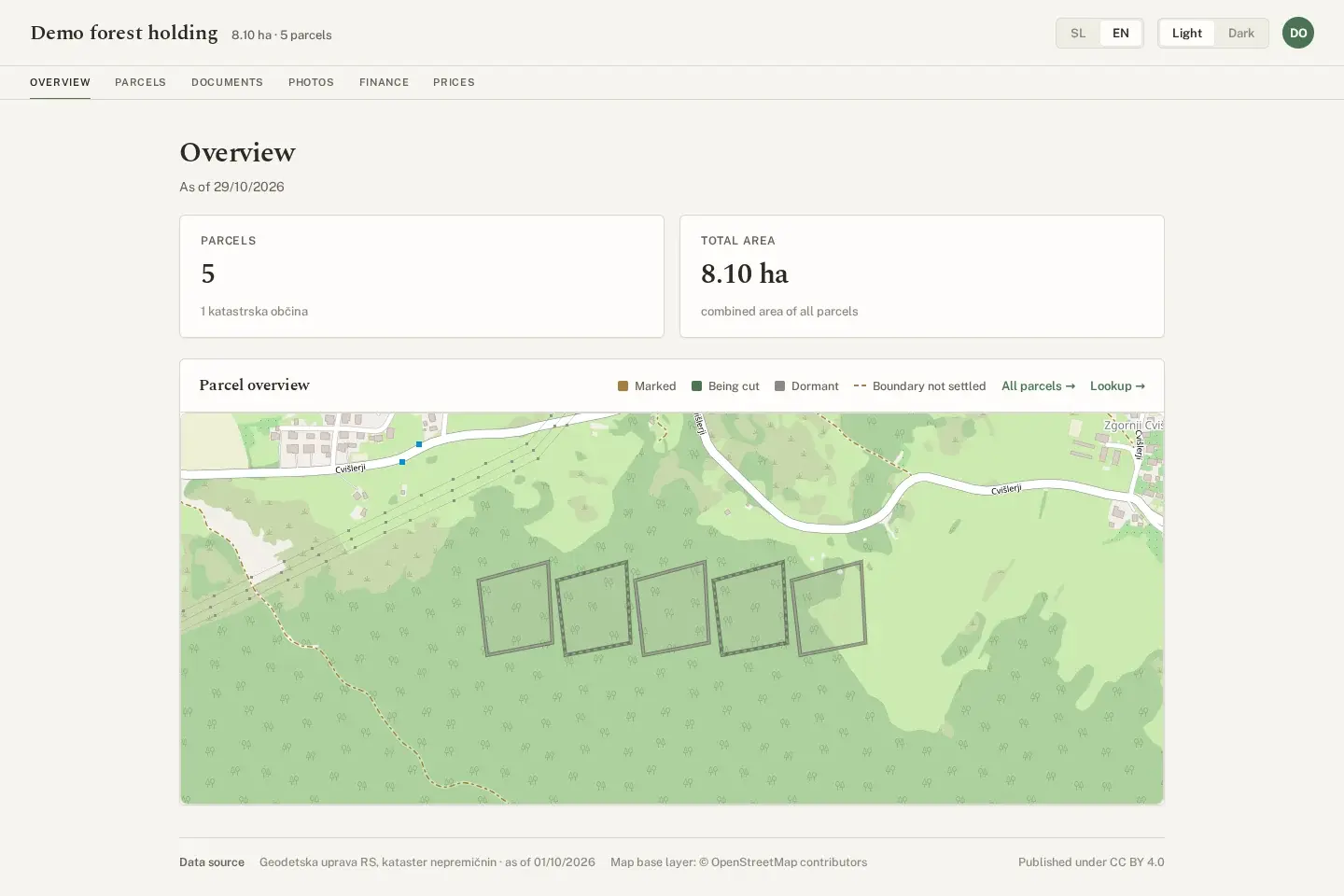Click the 'Boundary not settled' legend label
1344x896 pixels.
click(929, 385)
